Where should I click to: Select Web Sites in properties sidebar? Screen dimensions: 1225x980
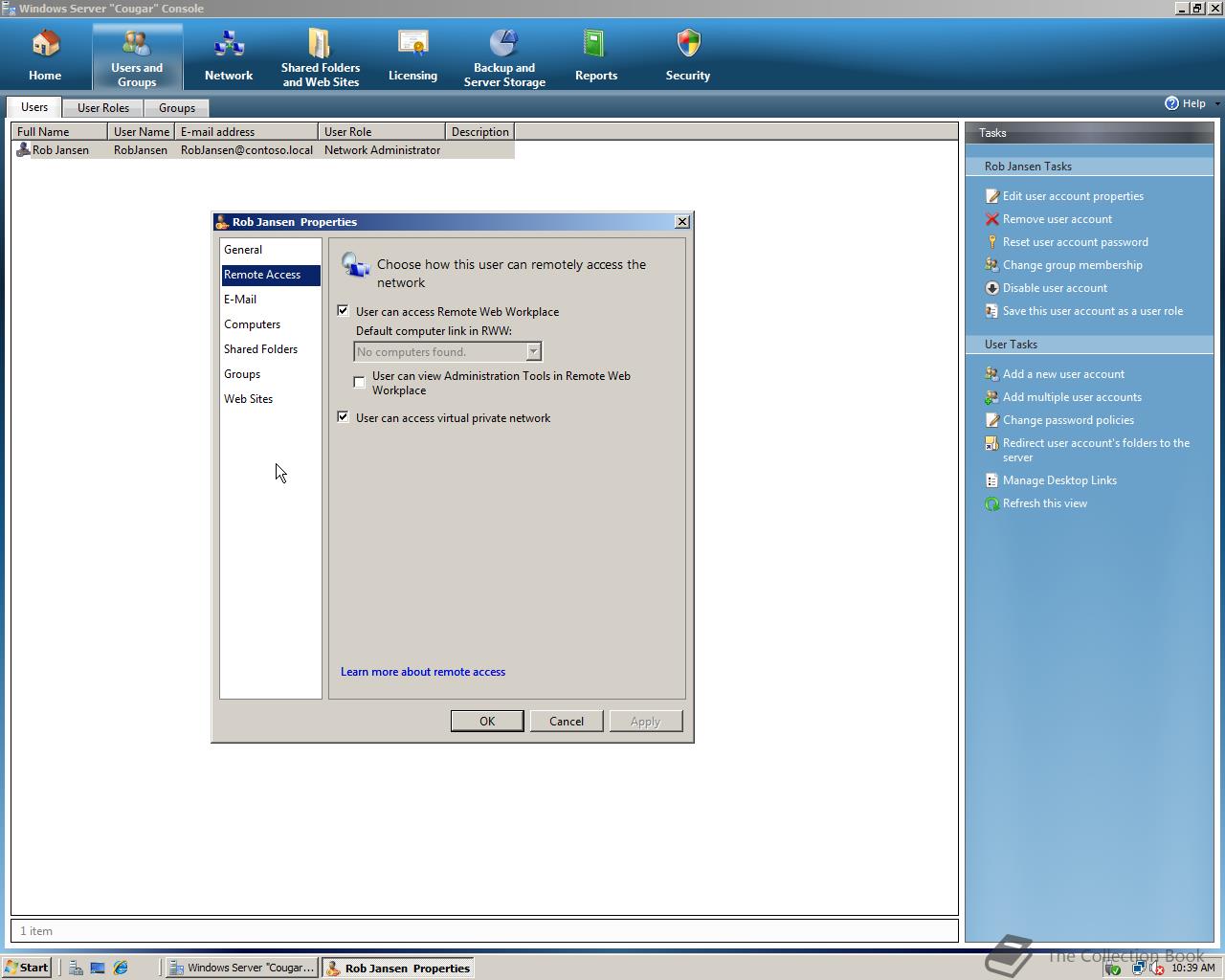click(x=271, y=399)
